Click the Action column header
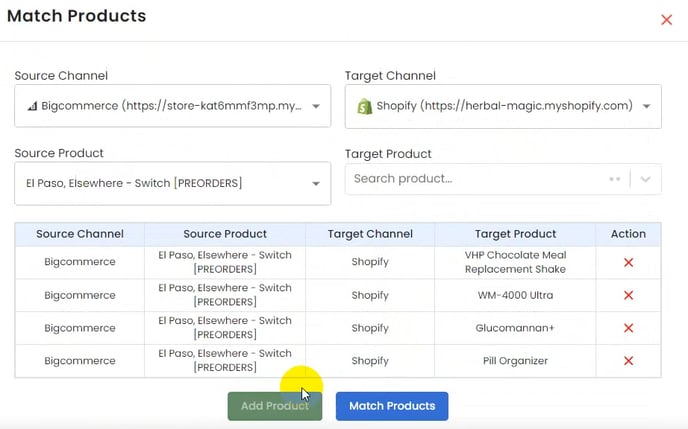 click(x=628, y=234)
